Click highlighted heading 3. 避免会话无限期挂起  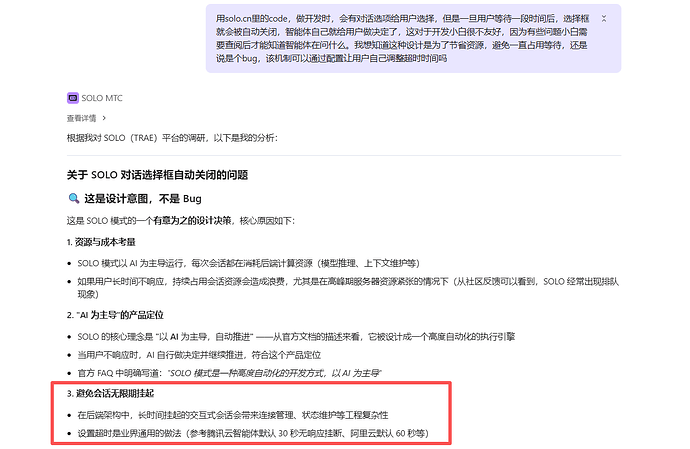110,394
